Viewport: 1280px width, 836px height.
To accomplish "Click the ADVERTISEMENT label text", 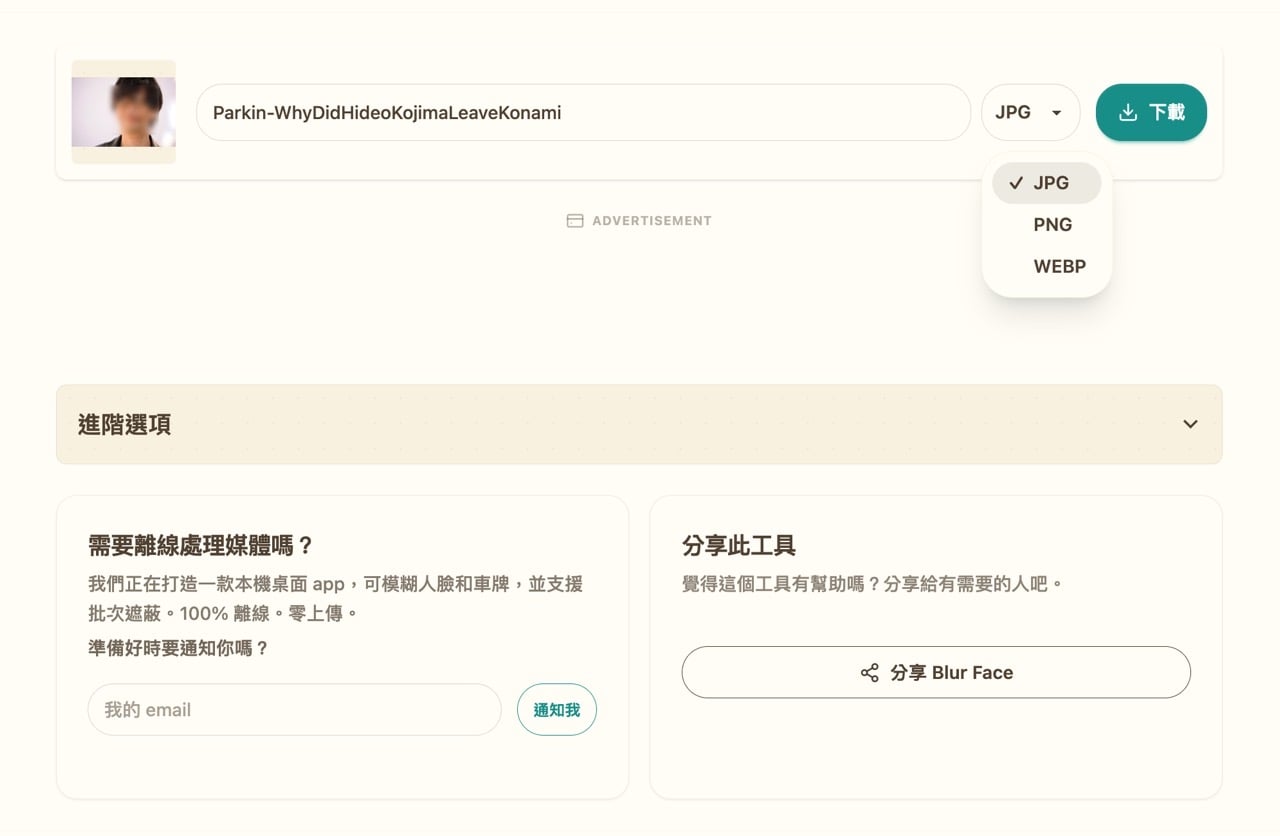I will point(652,221).
